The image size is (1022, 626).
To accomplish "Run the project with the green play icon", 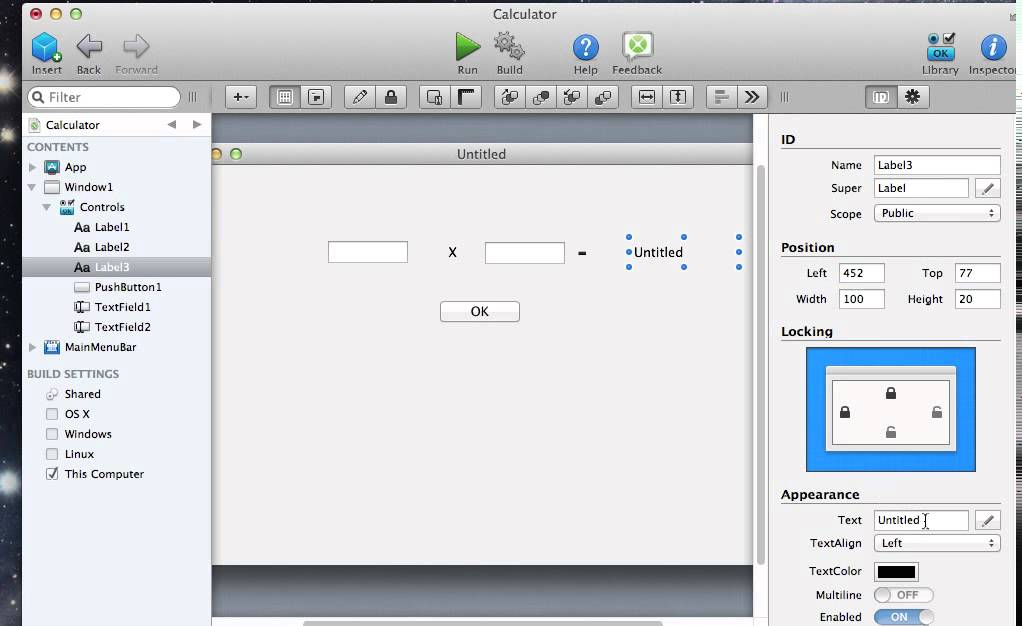I will point(467,47).
